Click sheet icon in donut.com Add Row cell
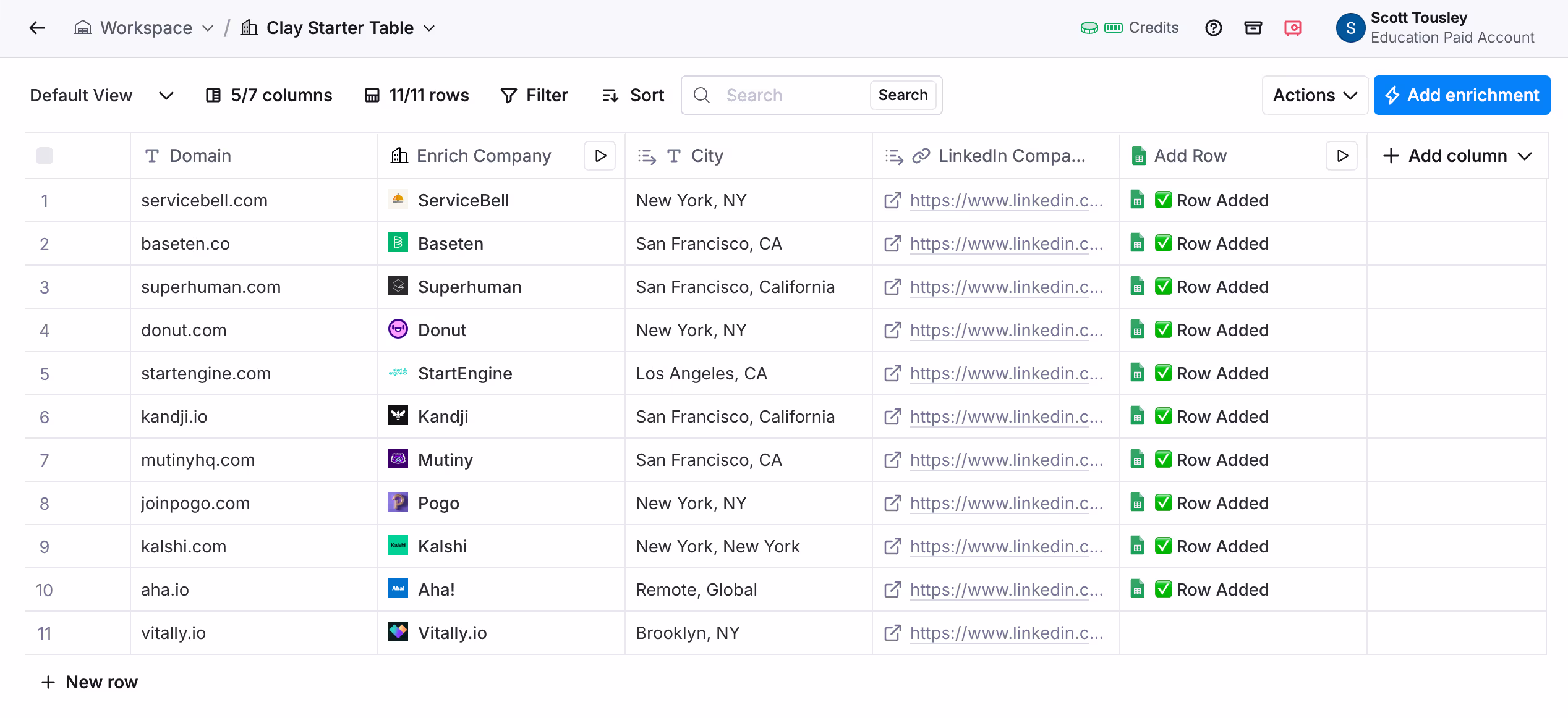The image size is (1568, 718). coord(1137,329)
